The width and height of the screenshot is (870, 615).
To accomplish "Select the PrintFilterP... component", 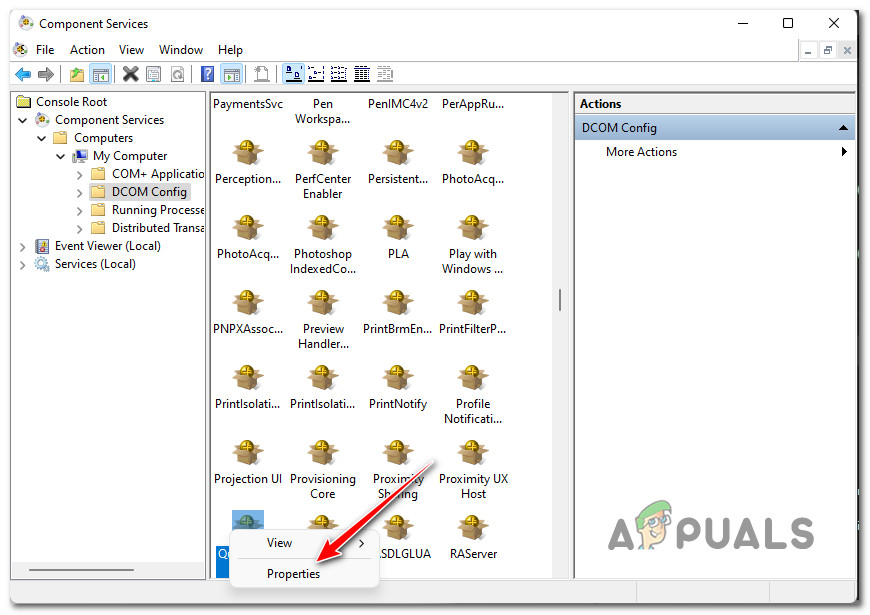I will tap(473, 312).
